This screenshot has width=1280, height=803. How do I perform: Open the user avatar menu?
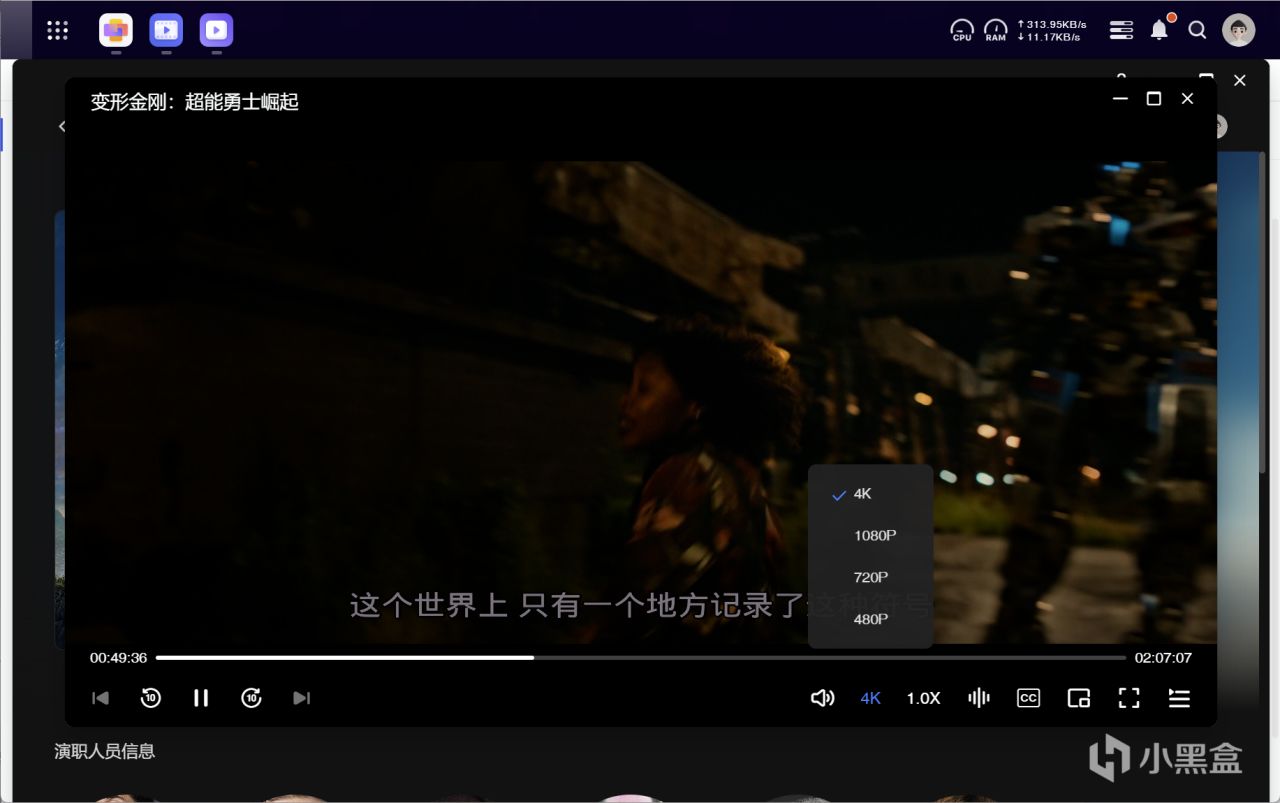click(x=1239, y=30)
